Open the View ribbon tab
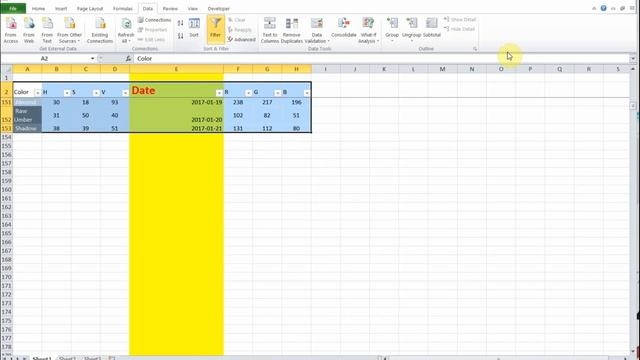 pyautogui.click(x=193, y=9)
